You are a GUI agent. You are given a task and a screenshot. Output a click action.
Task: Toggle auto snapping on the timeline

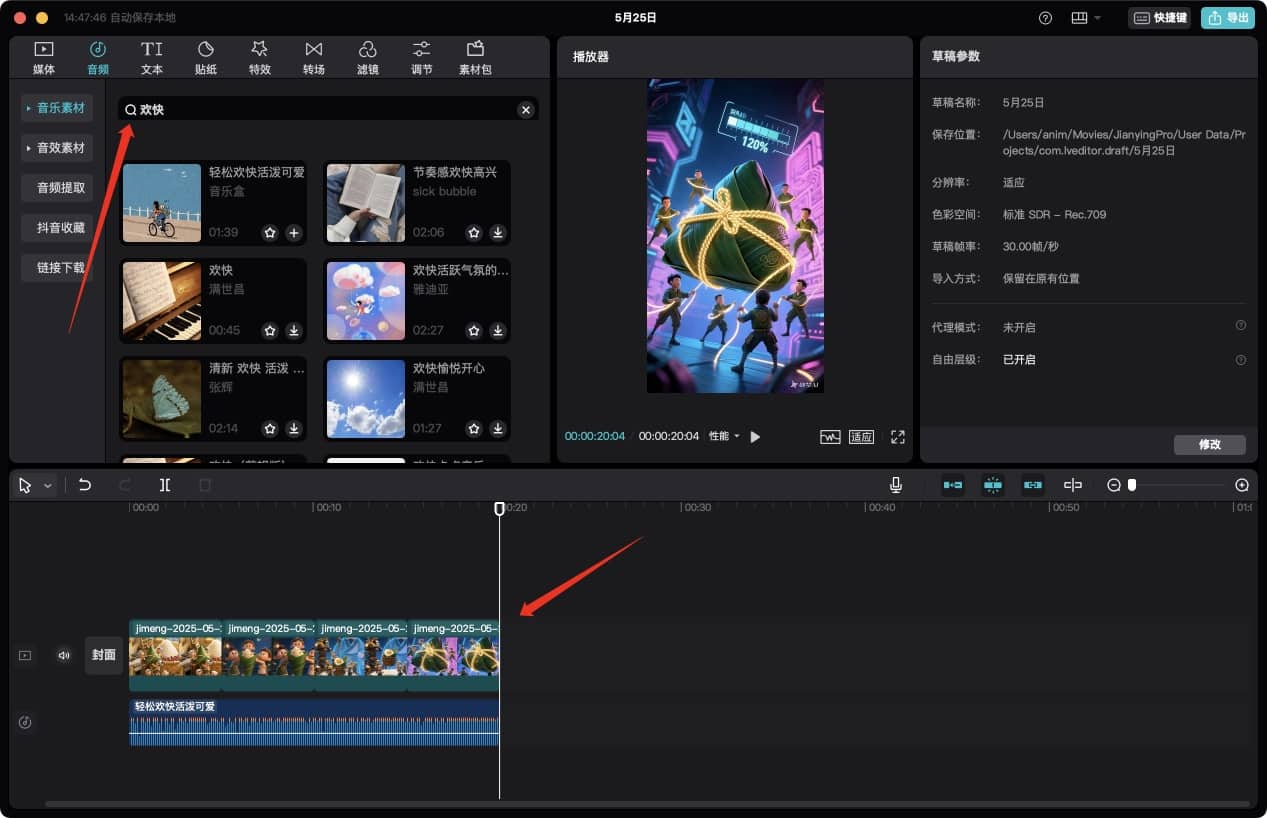pos(993,485)
